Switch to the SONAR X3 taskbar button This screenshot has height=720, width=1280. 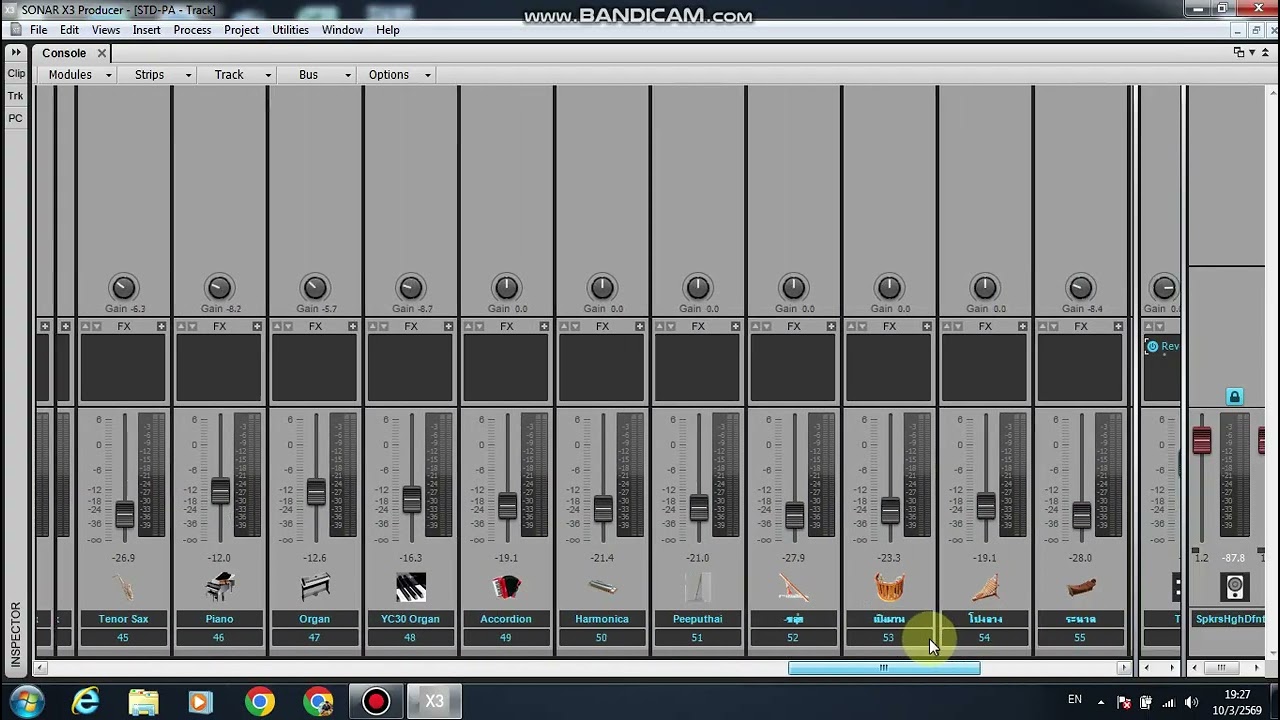coord(434,702)
